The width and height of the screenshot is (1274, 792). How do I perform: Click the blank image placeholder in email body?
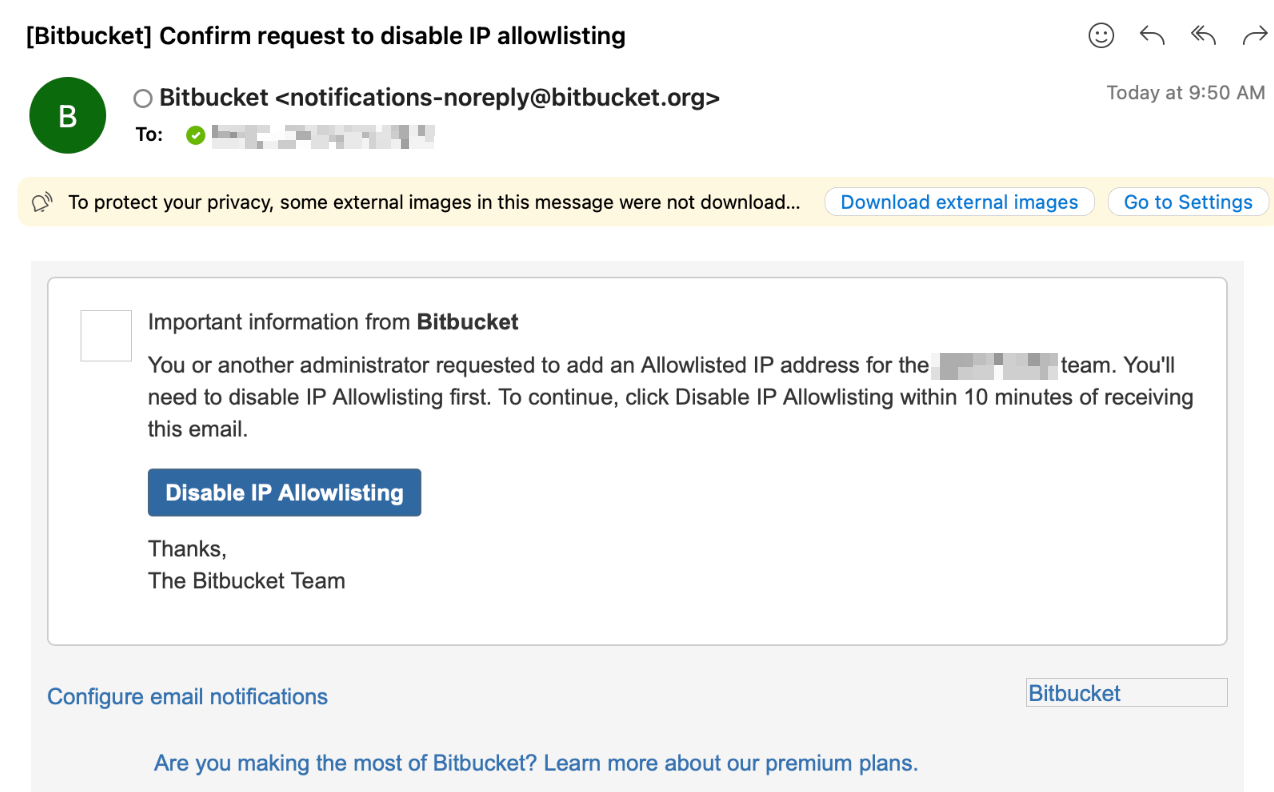click(x=106, y=336)
